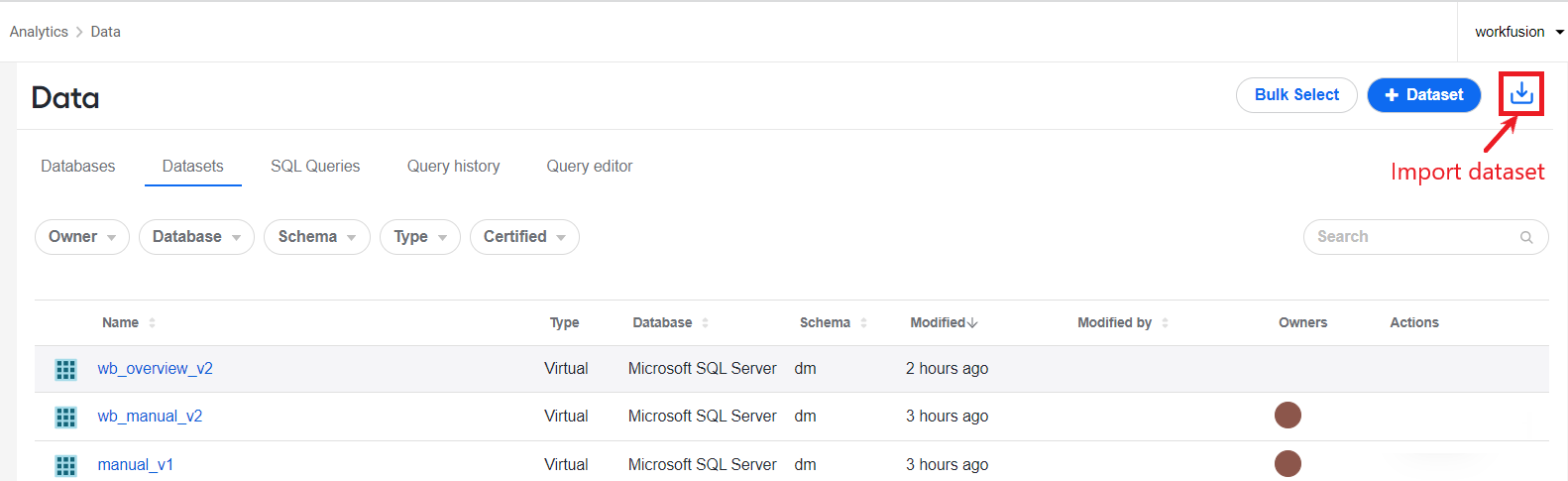1568x481 pixels.
Task: Click owner avatar in wb_manual_v2 row
Action: point(1288,415)
